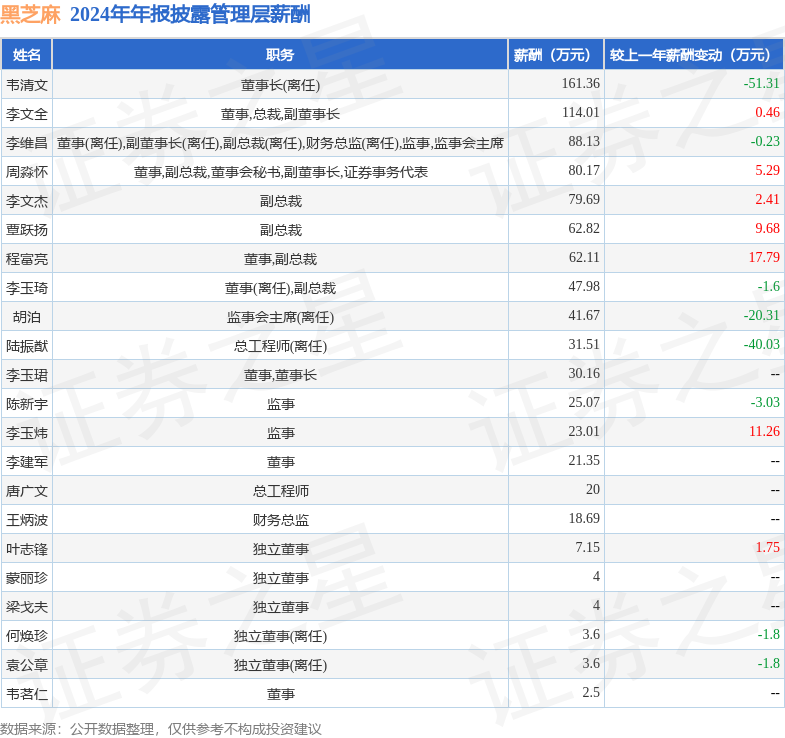Click salary value 18.69
Viewport: 785px width, 738px height.
(584, 519)
